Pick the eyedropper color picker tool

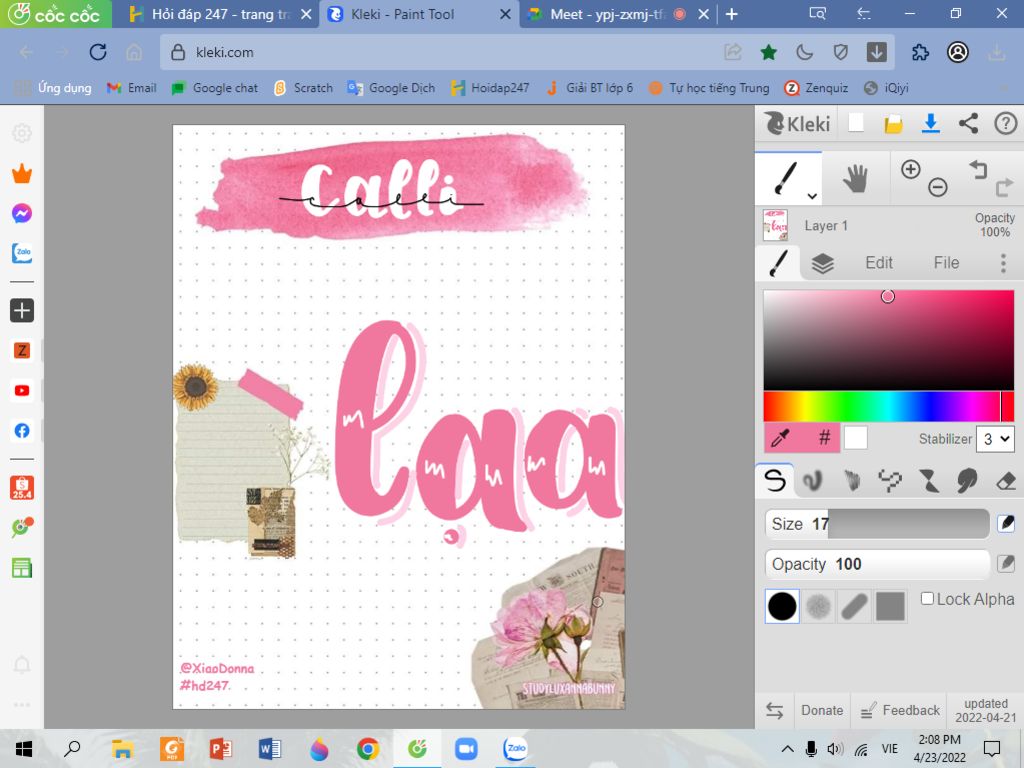(x=780, y=438)
